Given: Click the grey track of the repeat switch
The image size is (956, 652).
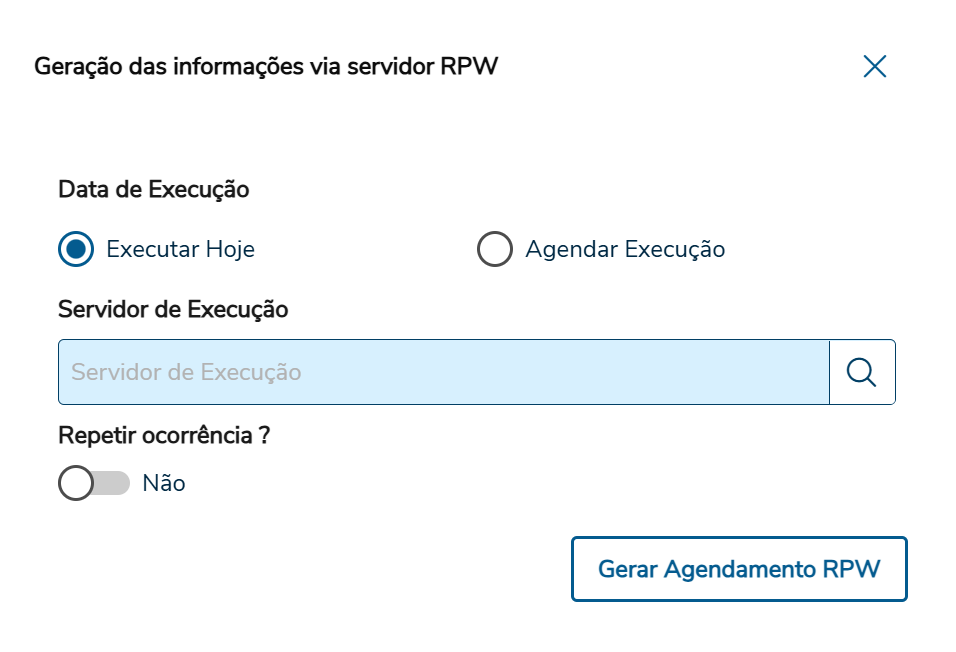Looking at the screenshot, I should tap(114, 483).
